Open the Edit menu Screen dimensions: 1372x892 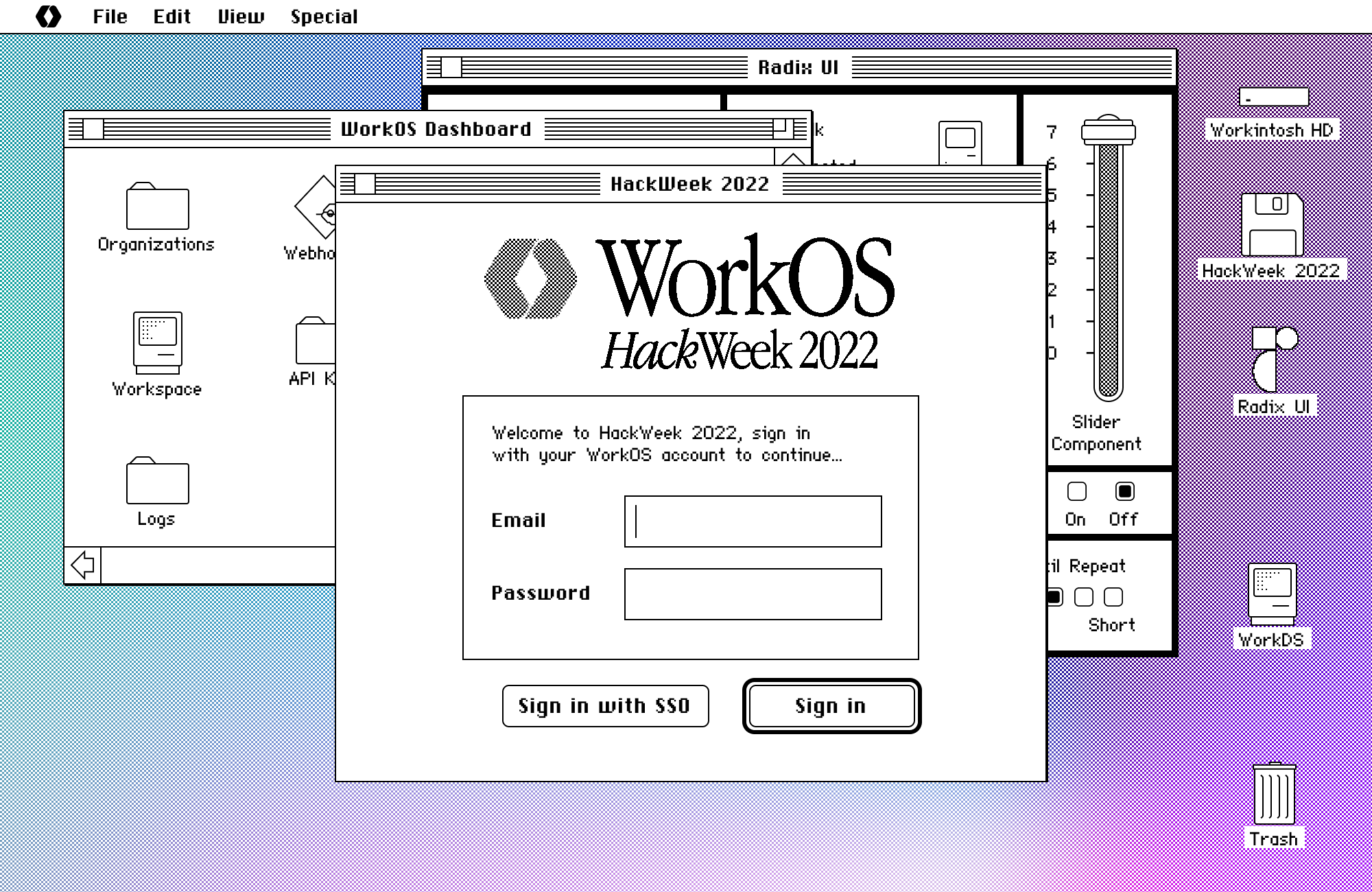point(171,16)
